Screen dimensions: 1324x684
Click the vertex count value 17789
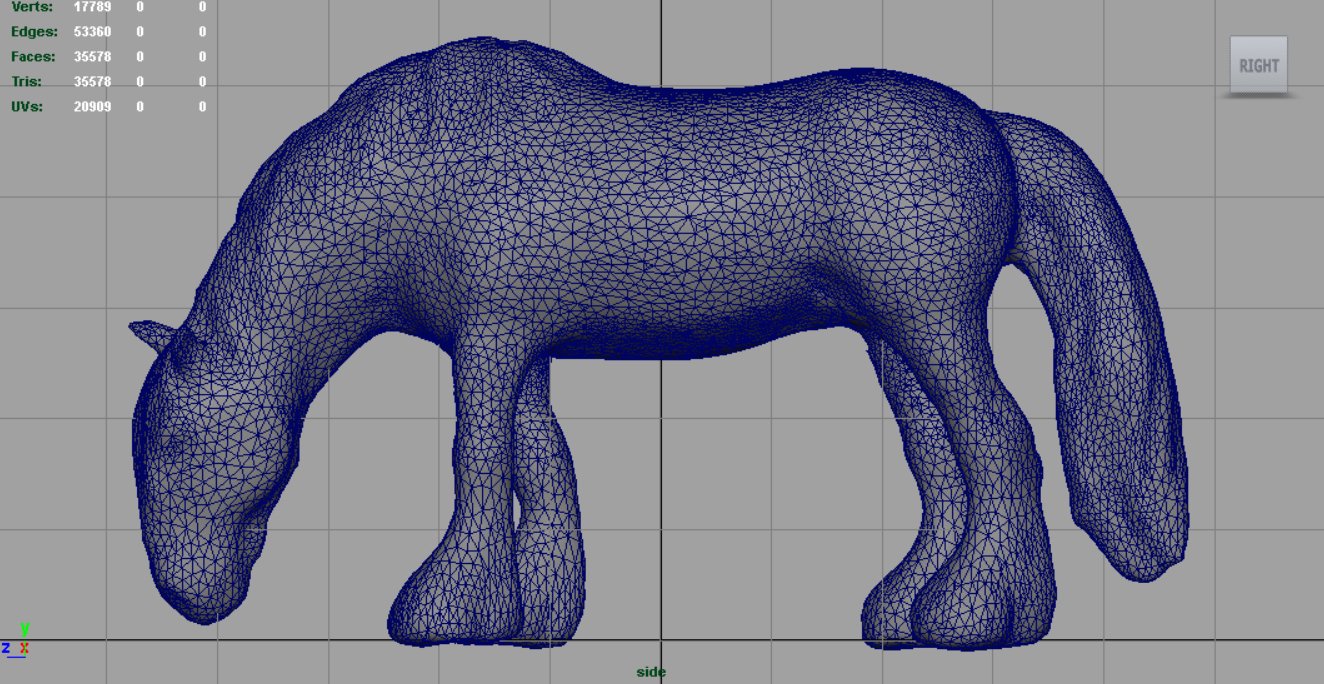coord(92,6)
